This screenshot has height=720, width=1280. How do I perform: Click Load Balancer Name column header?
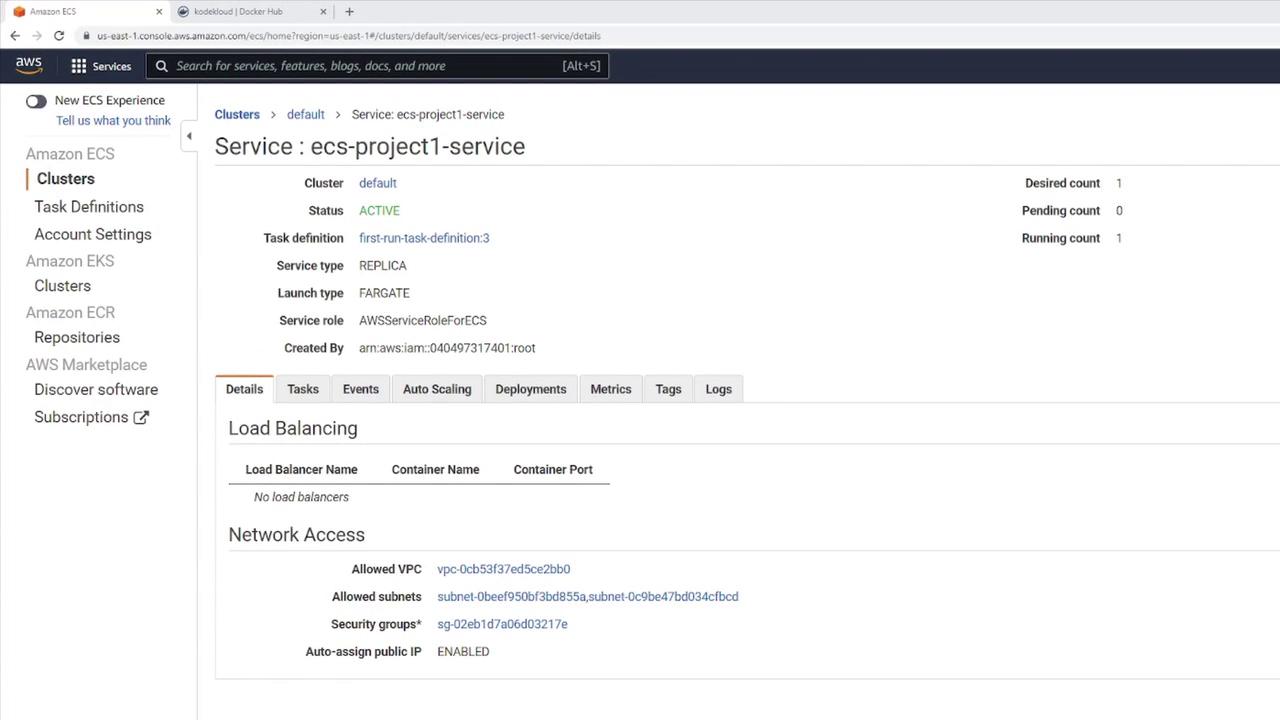(x=301, y=470)
